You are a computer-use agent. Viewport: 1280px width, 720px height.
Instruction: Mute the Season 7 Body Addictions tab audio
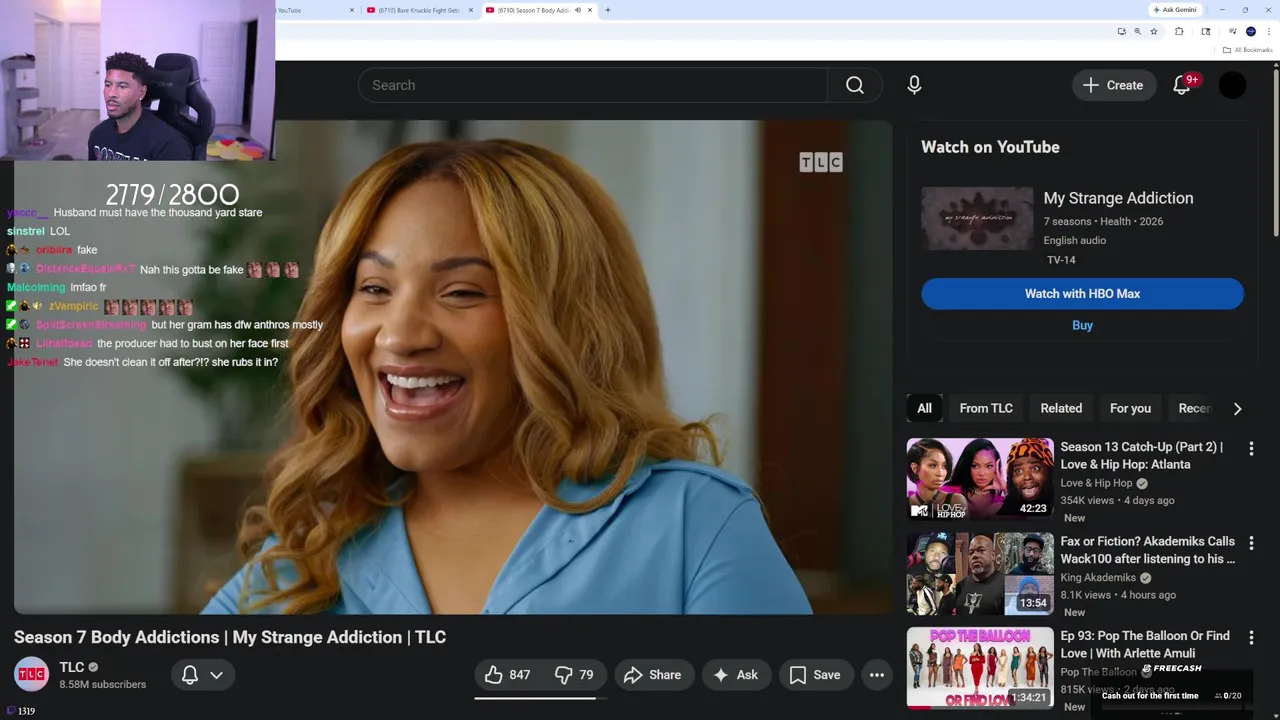(577, 10)
